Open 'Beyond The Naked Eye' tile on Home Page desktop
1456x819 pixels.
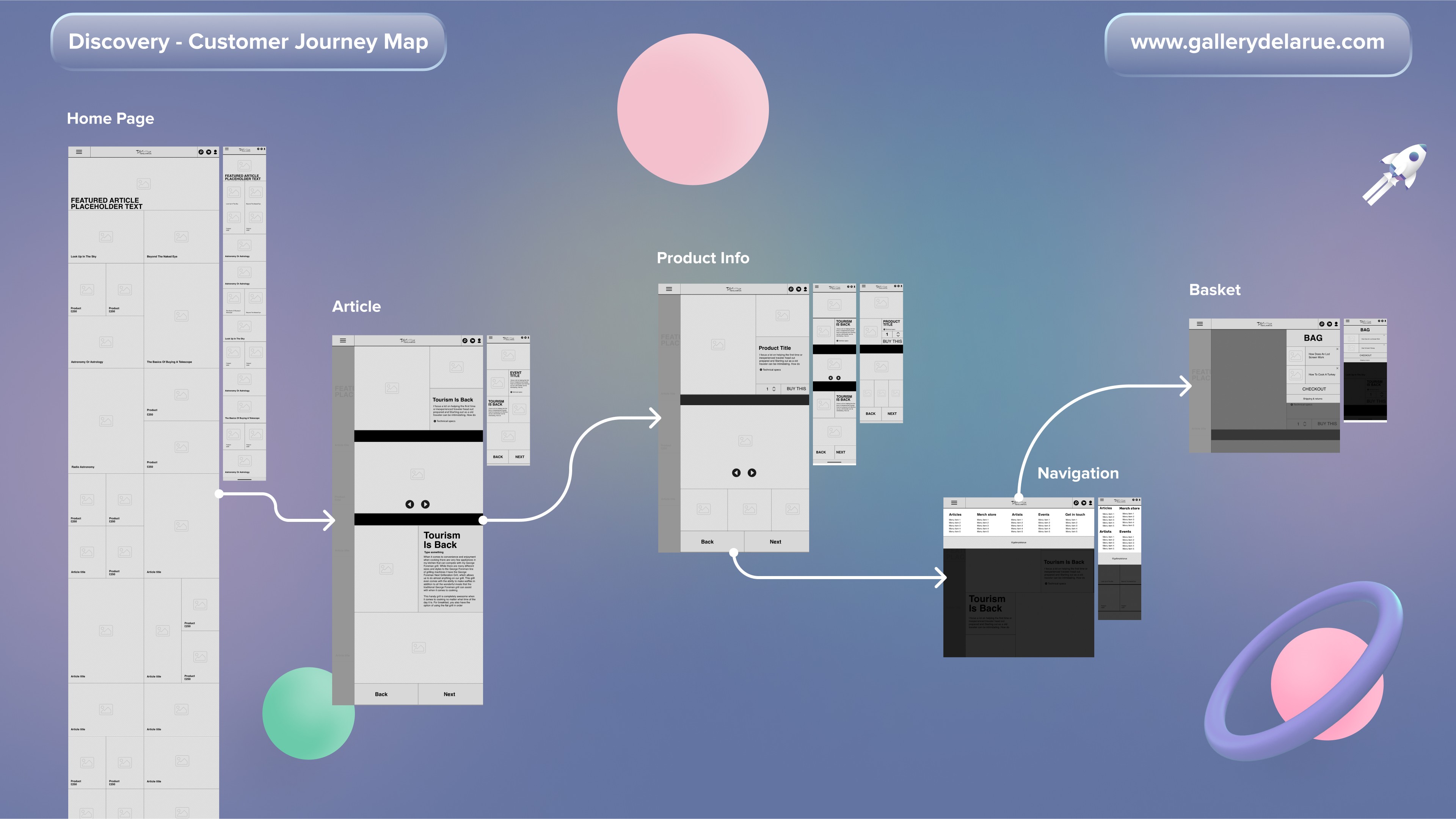click(182, 236)
